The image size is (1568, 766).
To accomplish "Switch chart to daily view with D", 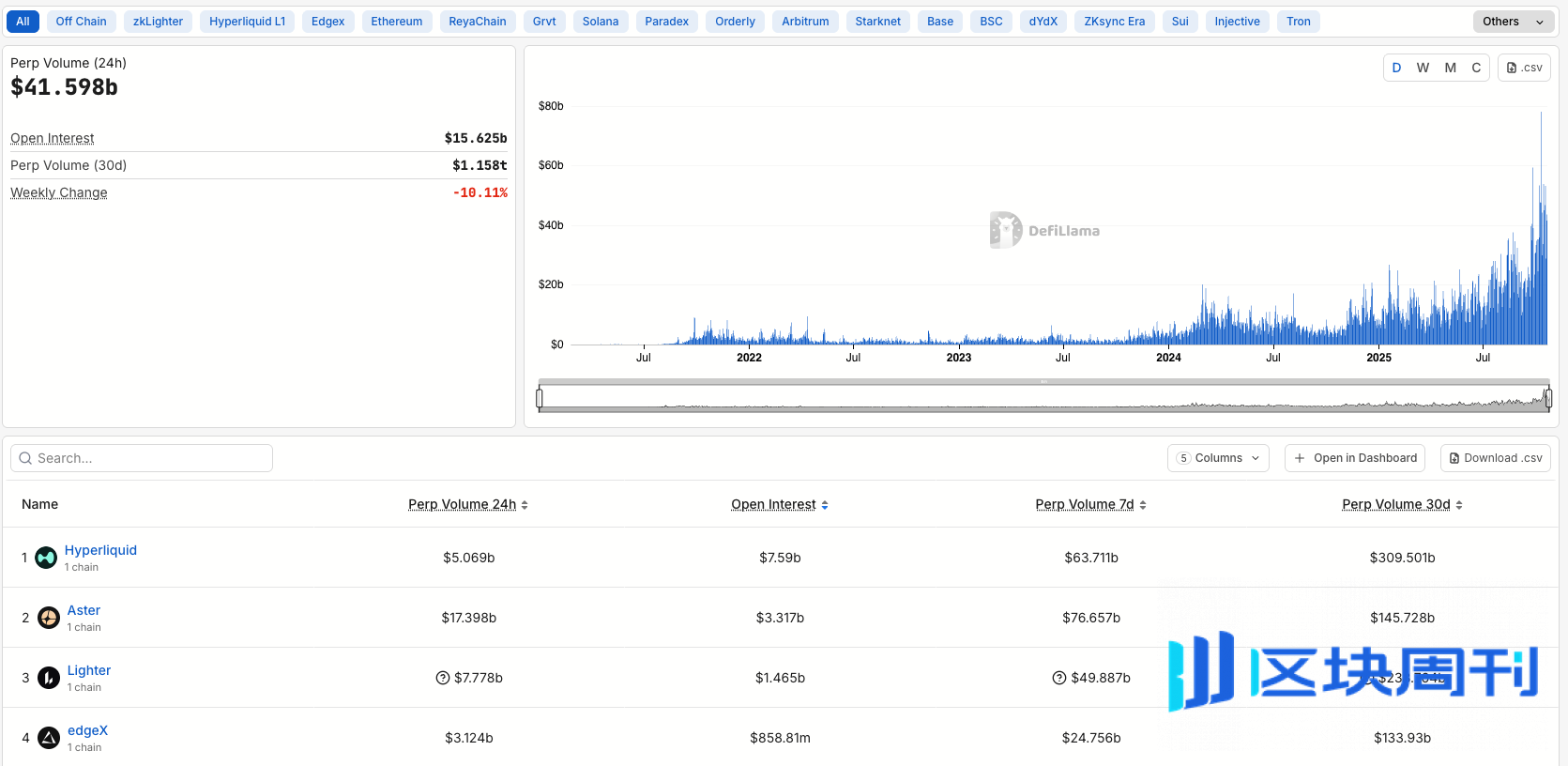I will click(x=1396, y=68).
